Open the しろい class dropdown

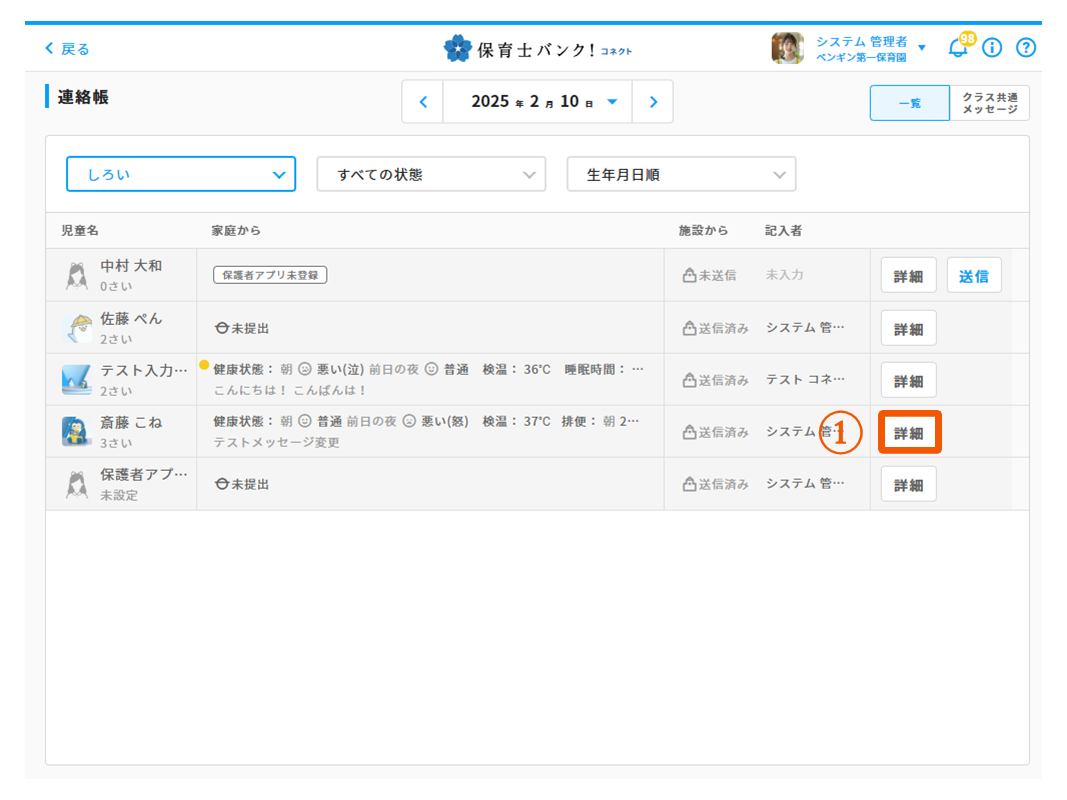tap(181, 174)
